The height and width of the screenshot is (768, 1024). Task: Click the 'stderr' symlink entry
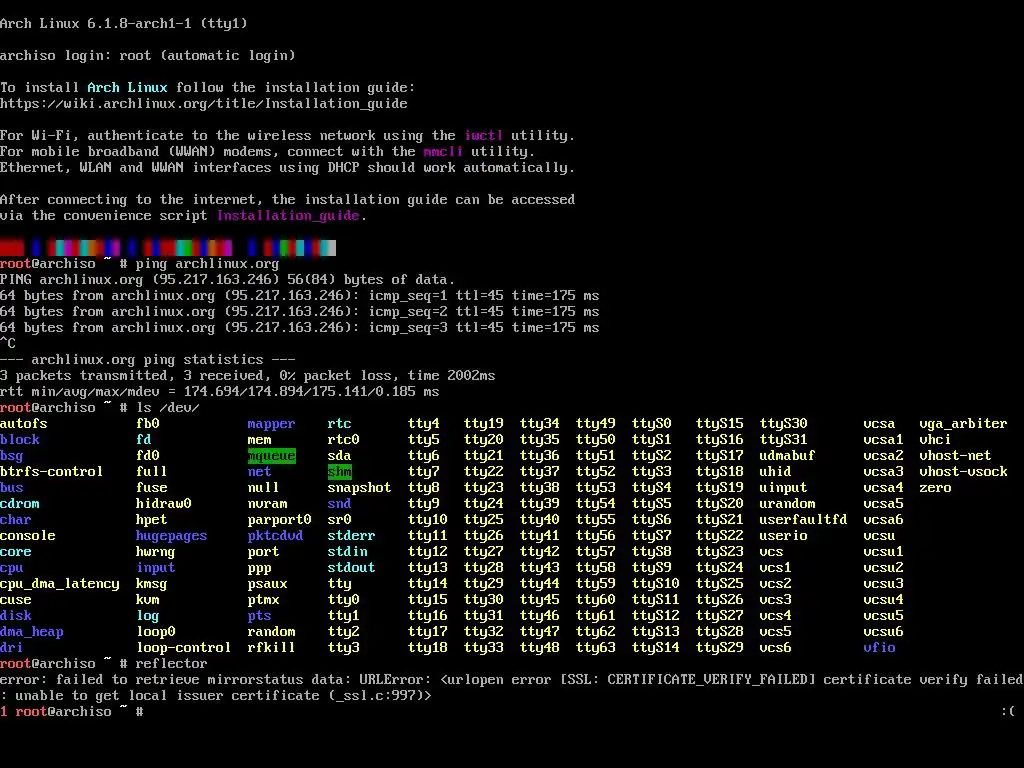(351, 536)
